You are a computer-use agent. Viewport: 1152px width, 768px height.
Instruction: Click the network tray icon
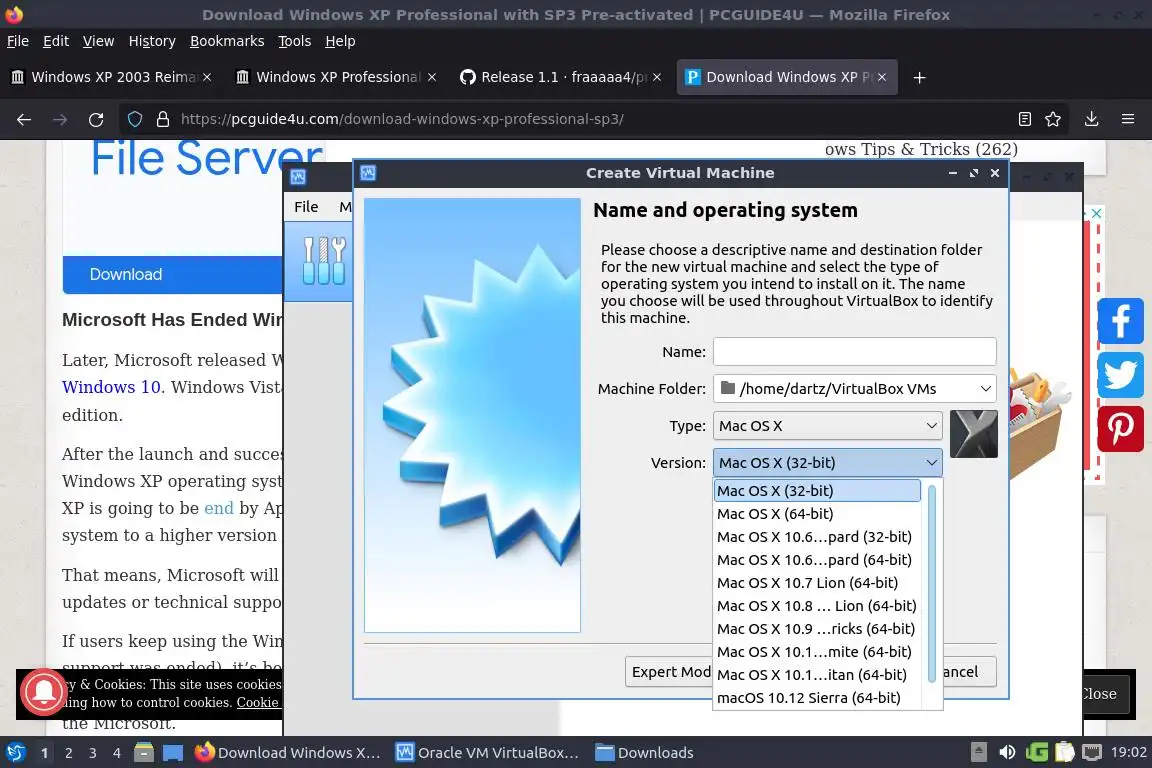coord(1092,753)
